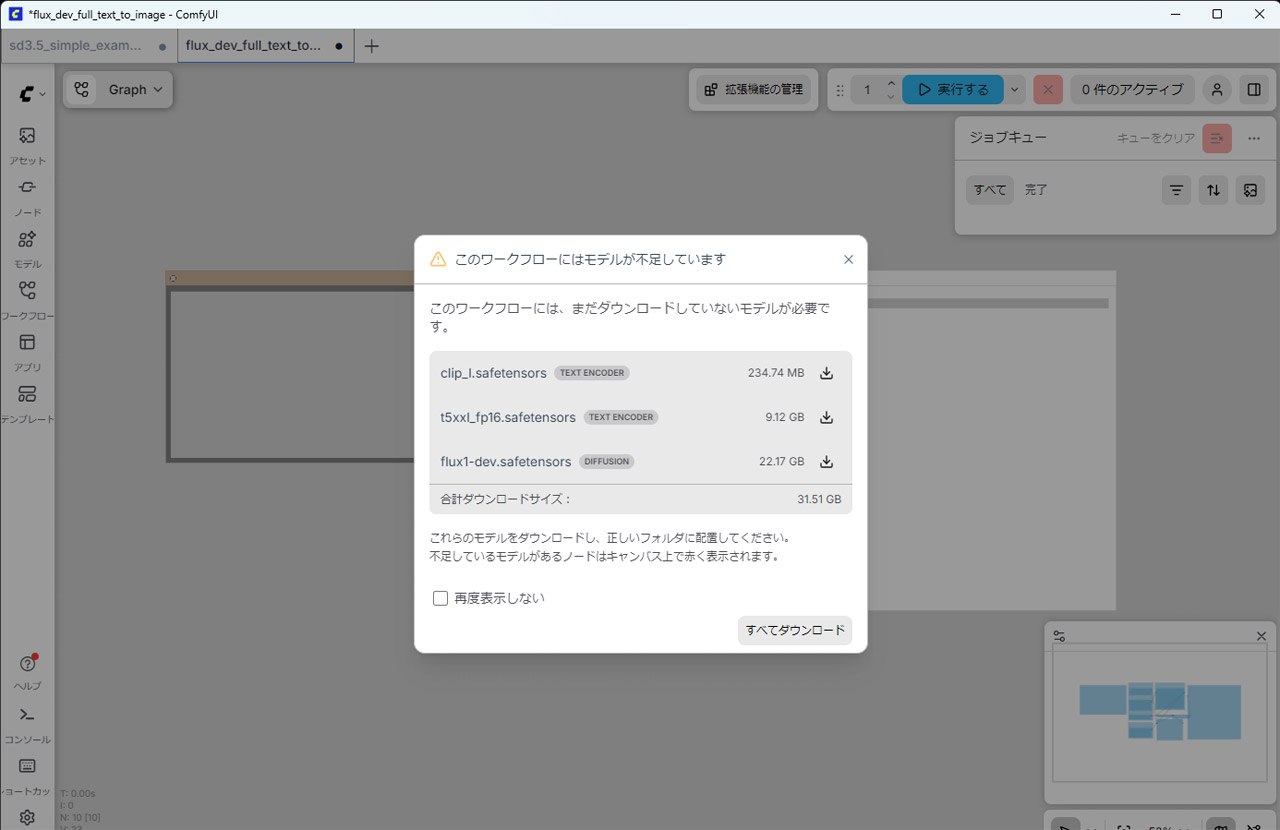Open the ワークフロー (Workflows) sidebar panel
Viewport: 1280px width, 830px height.
click(27, 300)
